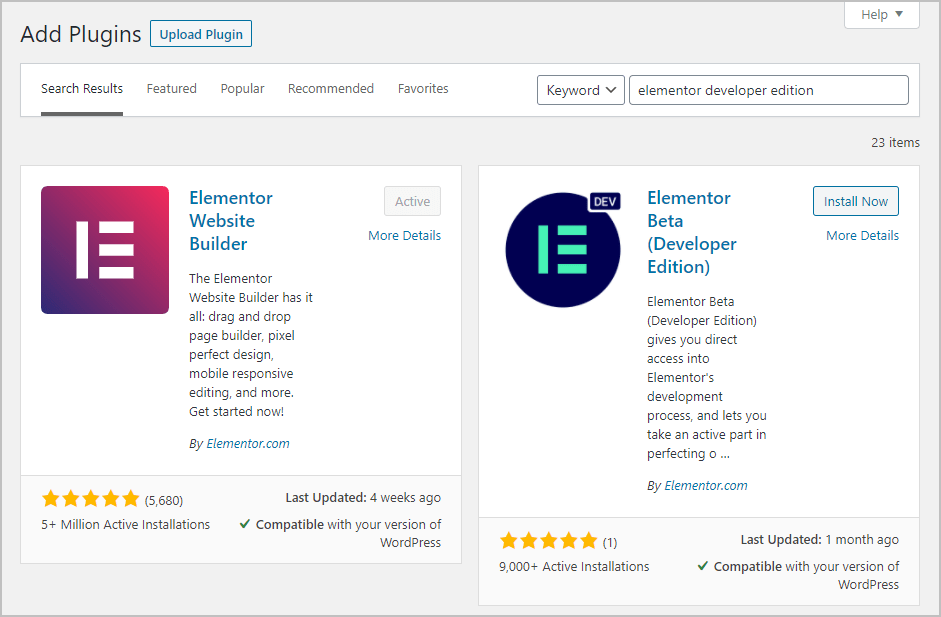The width and height of the screenshot is (941, 617).
Task: Open the Keyword search type dropdown
Action: 580,90
